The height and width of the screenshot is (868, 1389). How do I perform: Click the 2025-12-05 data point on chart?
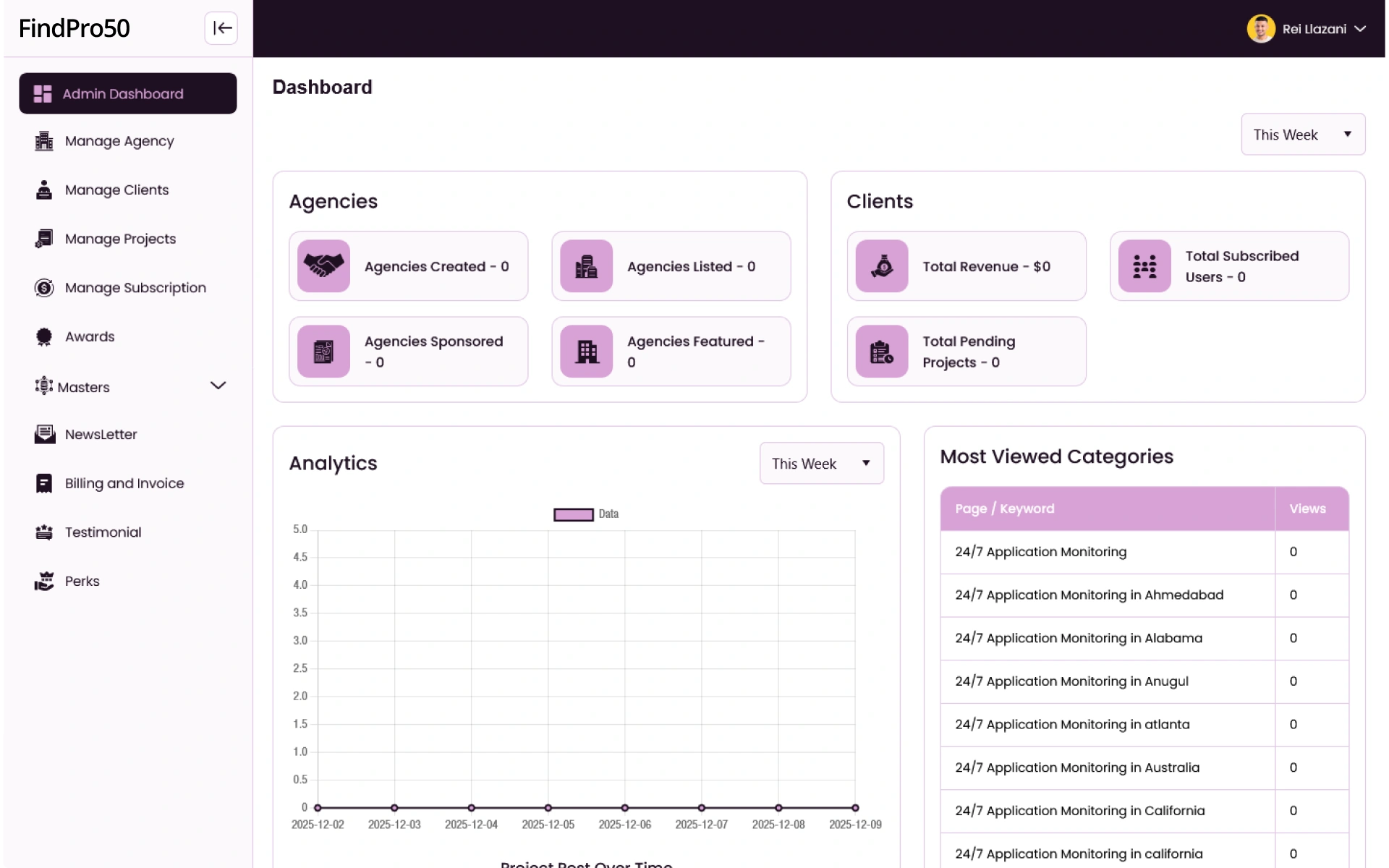pyautogui.click(x=548, y=808)
